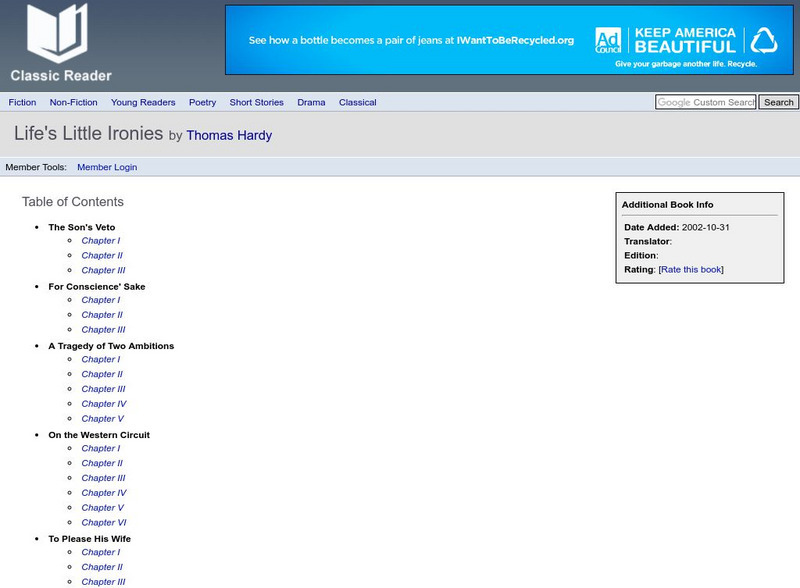
Task: Click the recycle symbol in banner ad
Action: 764,40
